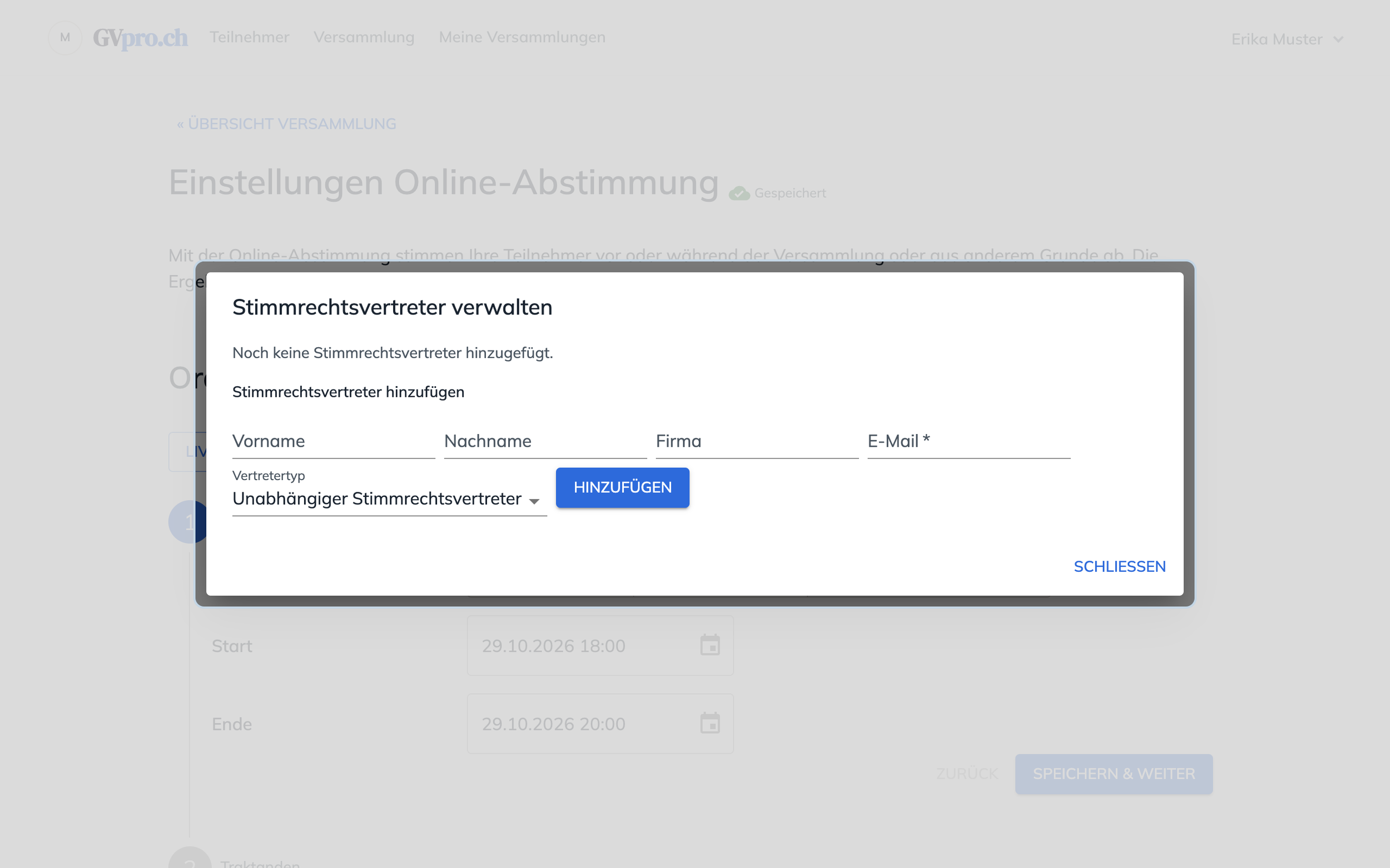This screenshot has height=868, width=1390.
Task: Close dialog with SCHLIESSEN
Action: click(x=1119, y=567)
